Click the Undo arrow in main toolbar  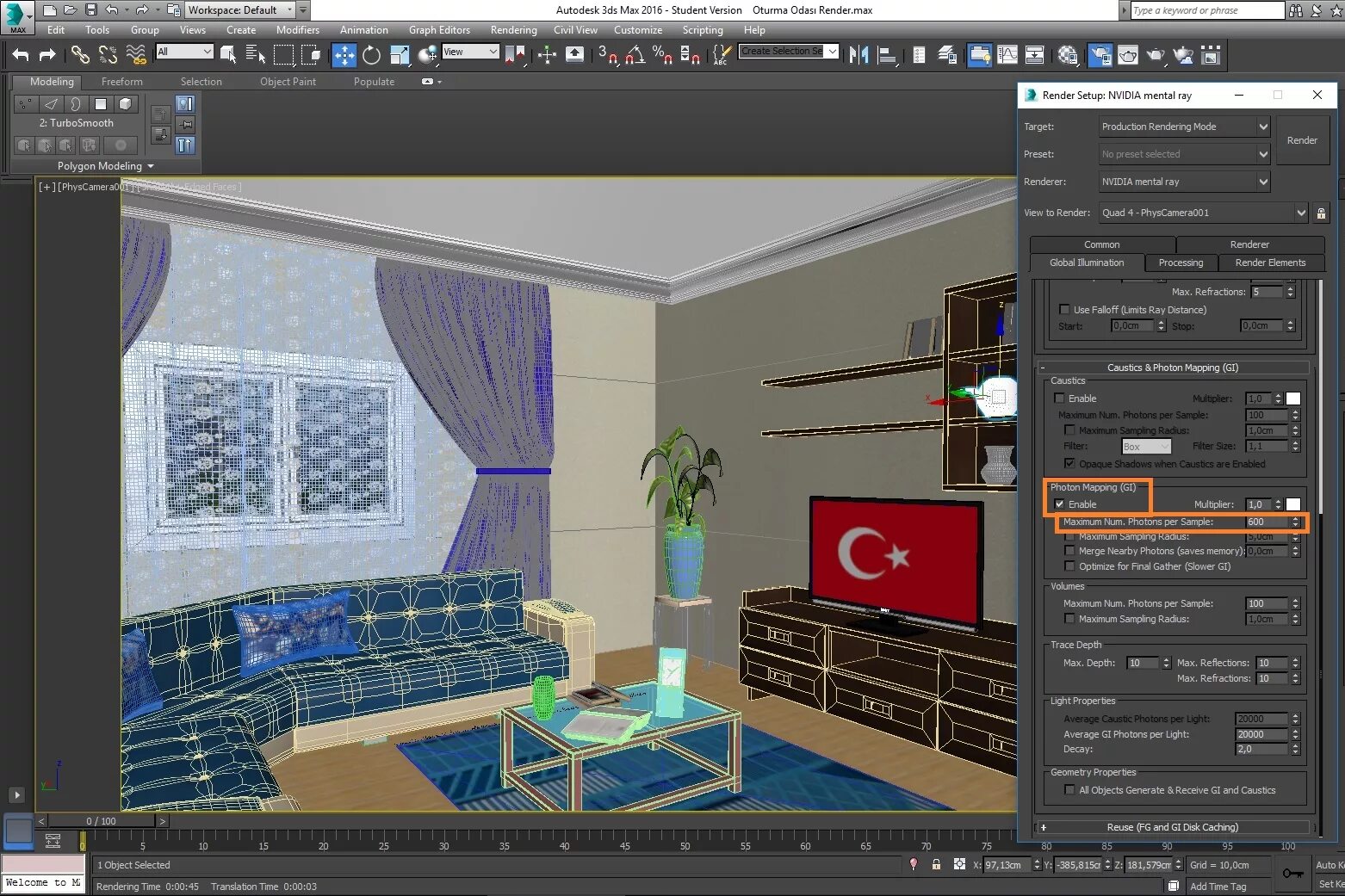coord(21,55)
